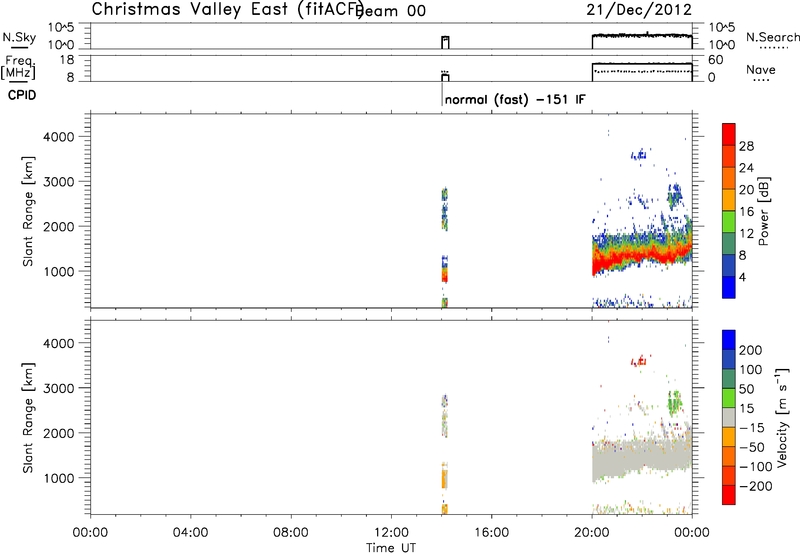Click the '-200' tick on velocity colorbar
This screenshot has height=554, width=800.
click(x=756, y=486)
